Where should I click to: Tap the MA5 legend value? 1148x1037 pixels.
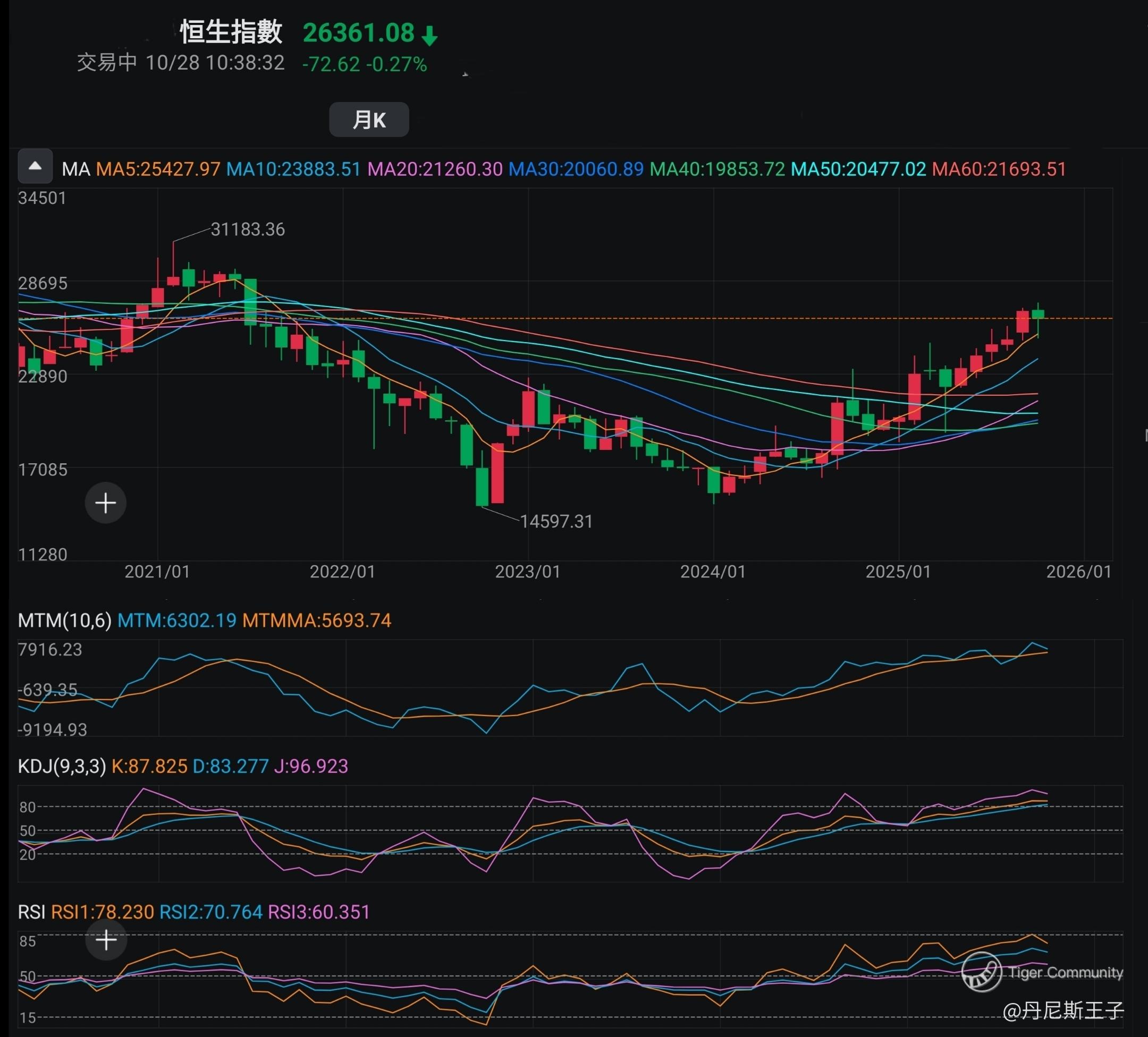pyautogui.click(x=158, y=169)
